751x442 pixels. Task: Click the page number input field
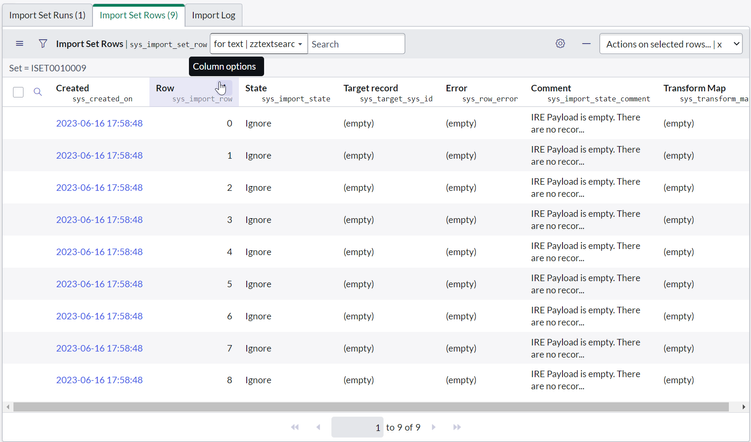click(357, 427)
